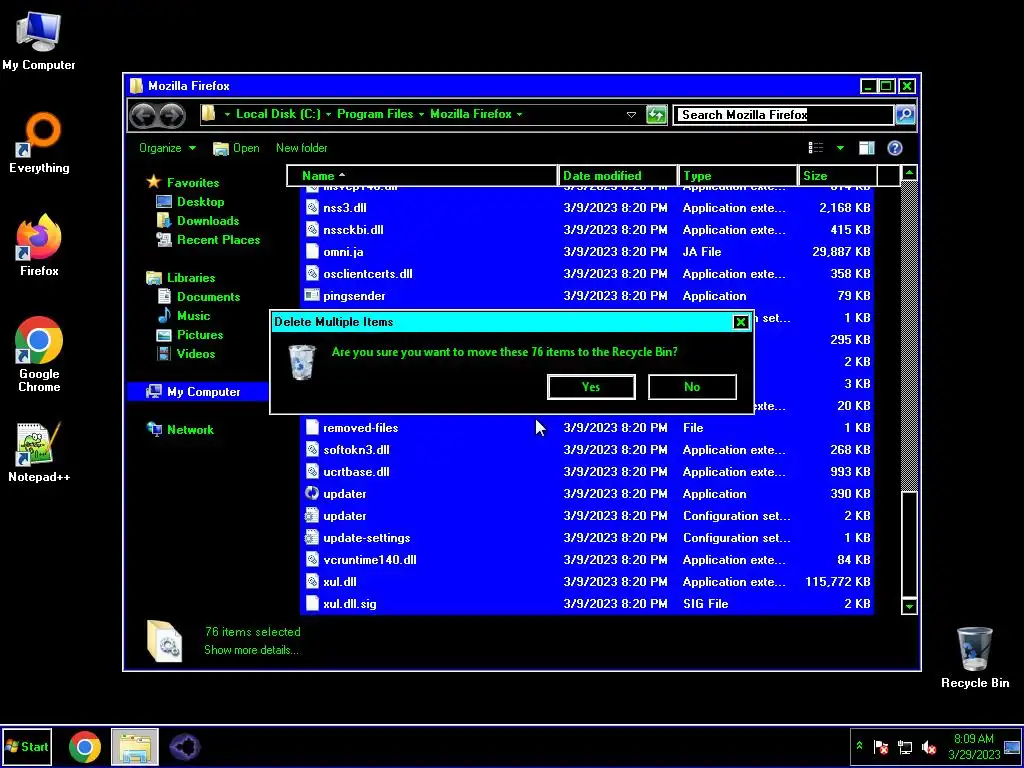Image resolution: width=1024 pixels, height=768 pixels.
Task: Create a New folder from toolbar
Action: pos(302,148)
